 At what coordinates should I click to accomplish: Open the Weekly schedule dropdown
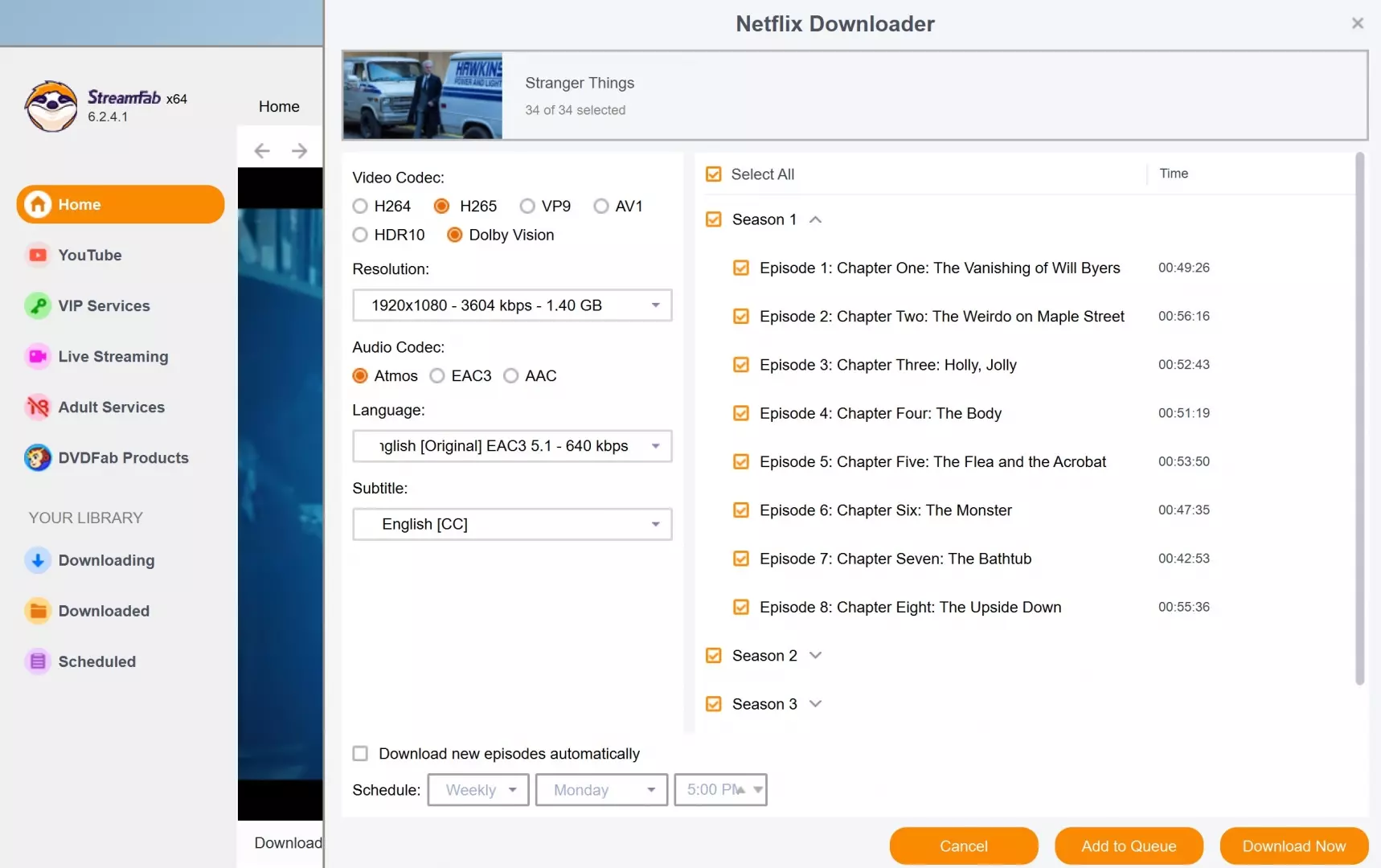(478, 790)
